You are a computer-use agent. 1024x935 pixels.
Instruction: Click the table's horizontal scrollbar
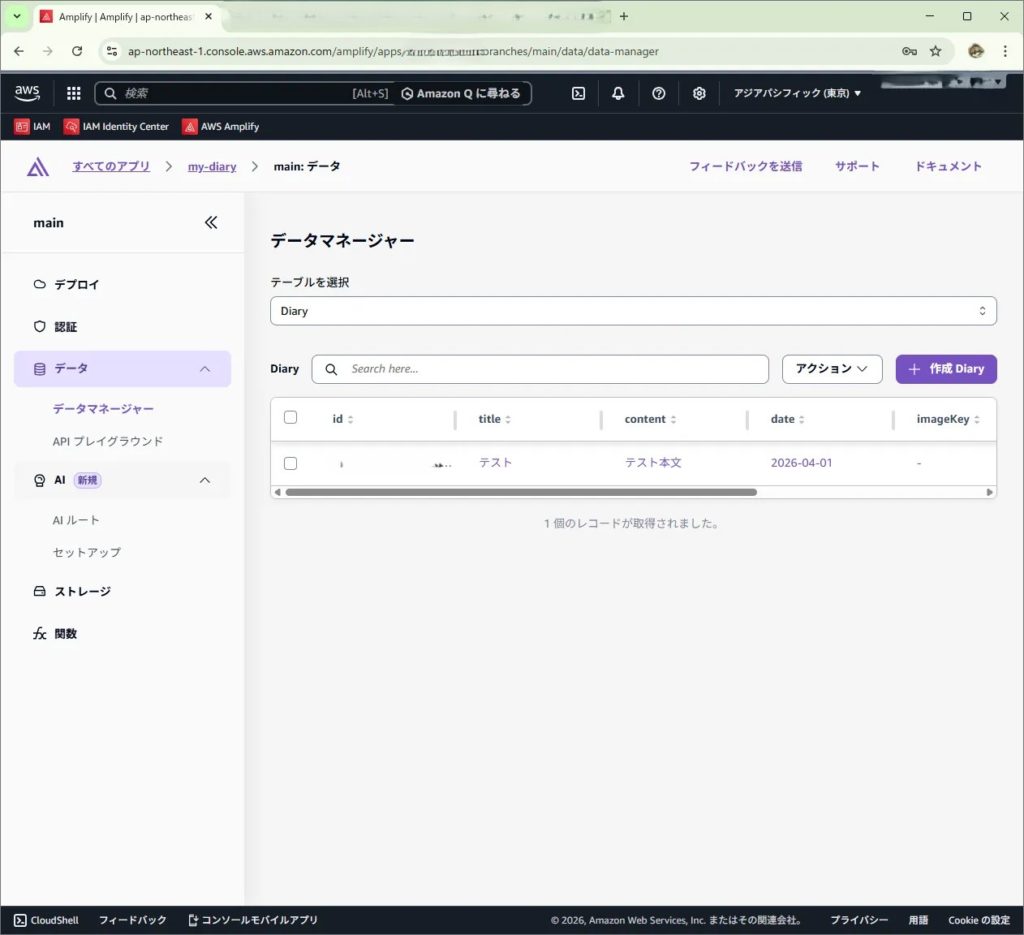[x=520, y=492]
